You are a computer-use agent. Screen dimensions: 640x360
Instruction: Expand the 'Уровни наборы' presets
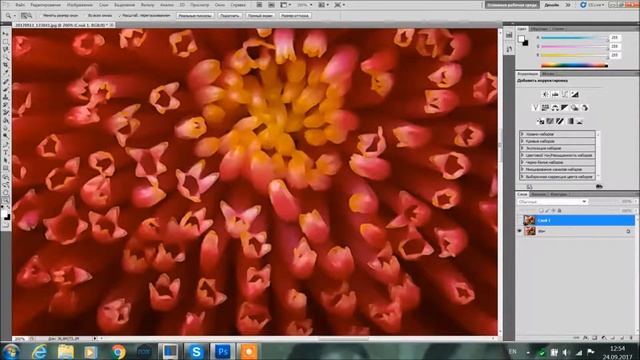[x=522, y=134]
